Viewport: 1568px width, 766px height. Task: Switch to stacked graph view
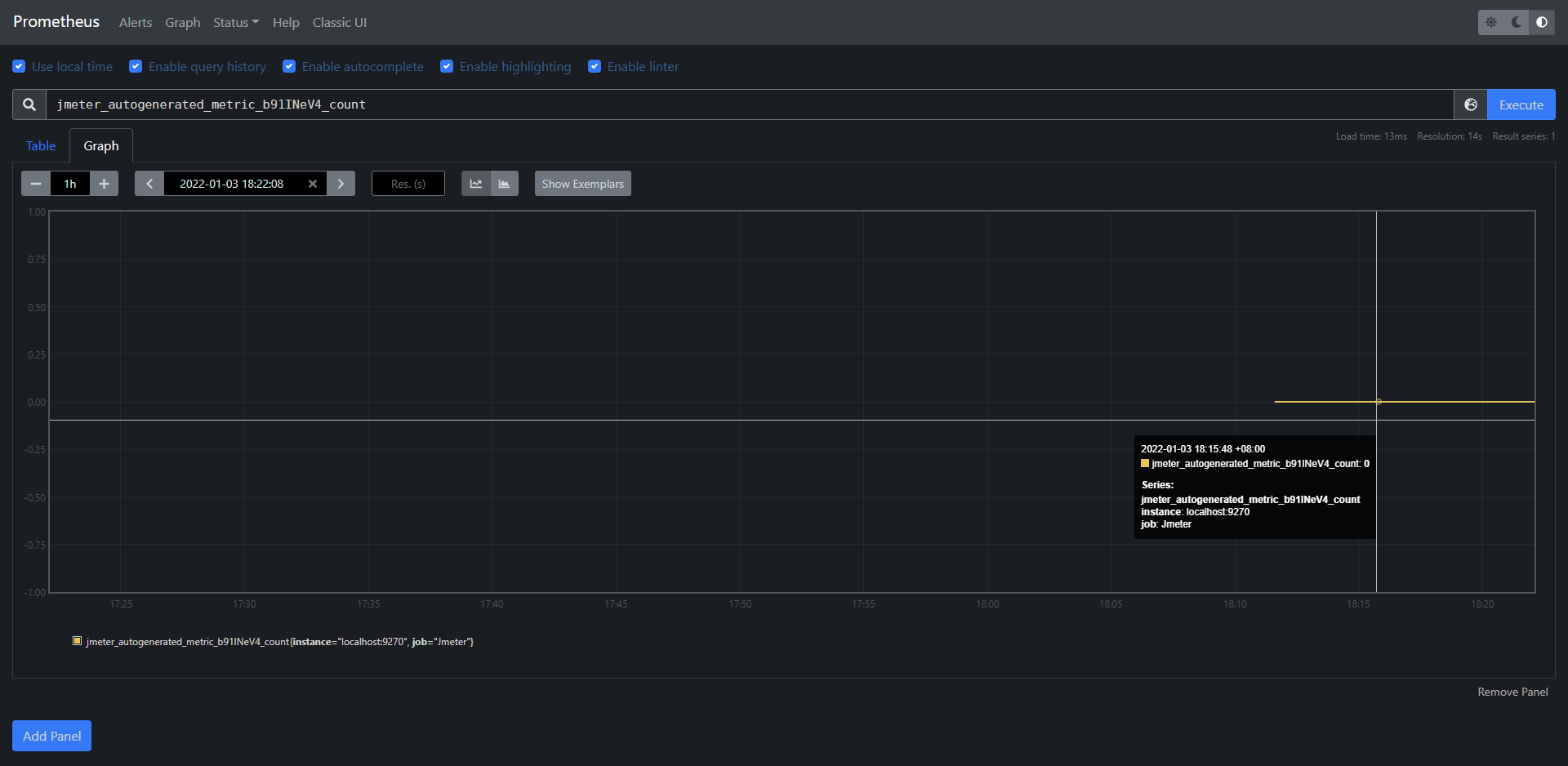click(x=505, y=183)
